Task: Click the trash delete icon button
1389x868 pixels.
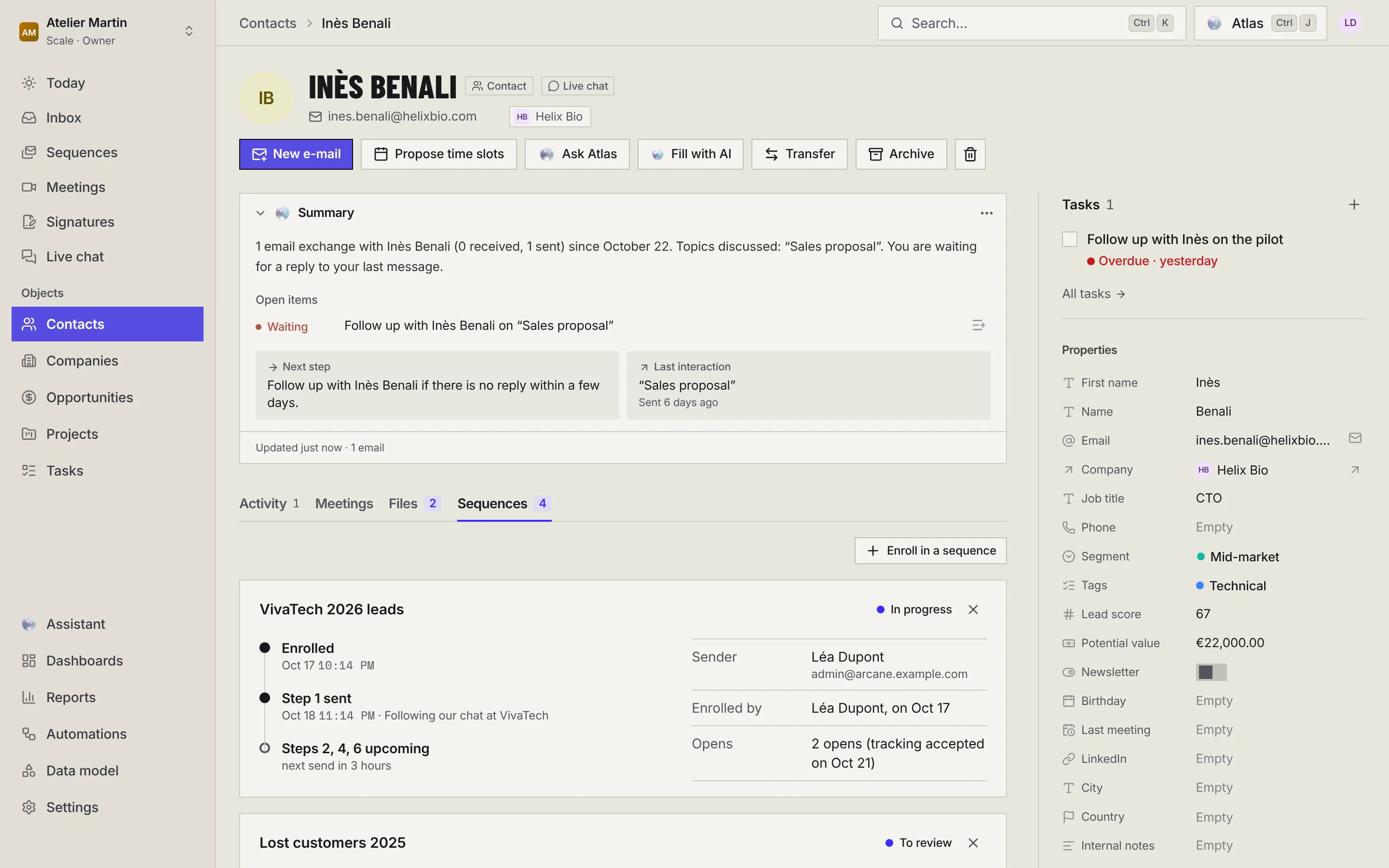Action: pos(970,154)
